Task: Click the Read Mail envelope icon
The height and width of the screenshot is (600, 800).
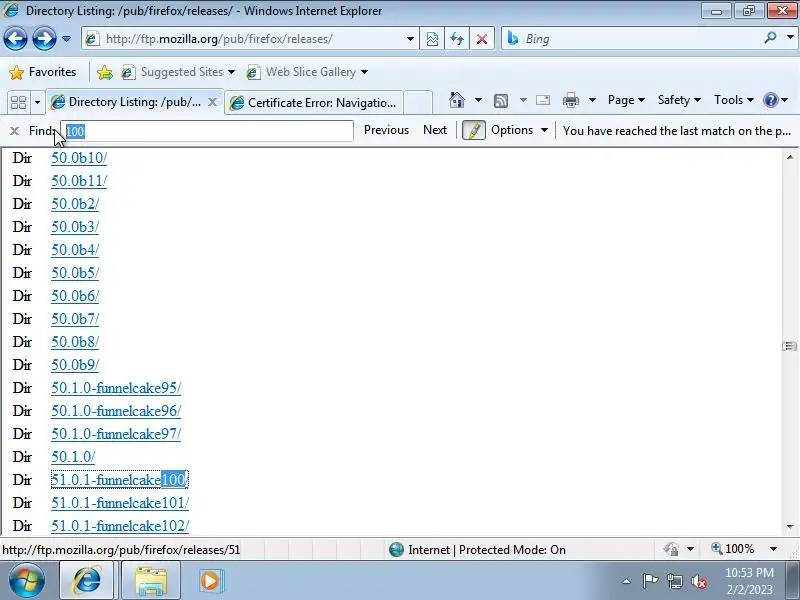Action: pos(543,100)
